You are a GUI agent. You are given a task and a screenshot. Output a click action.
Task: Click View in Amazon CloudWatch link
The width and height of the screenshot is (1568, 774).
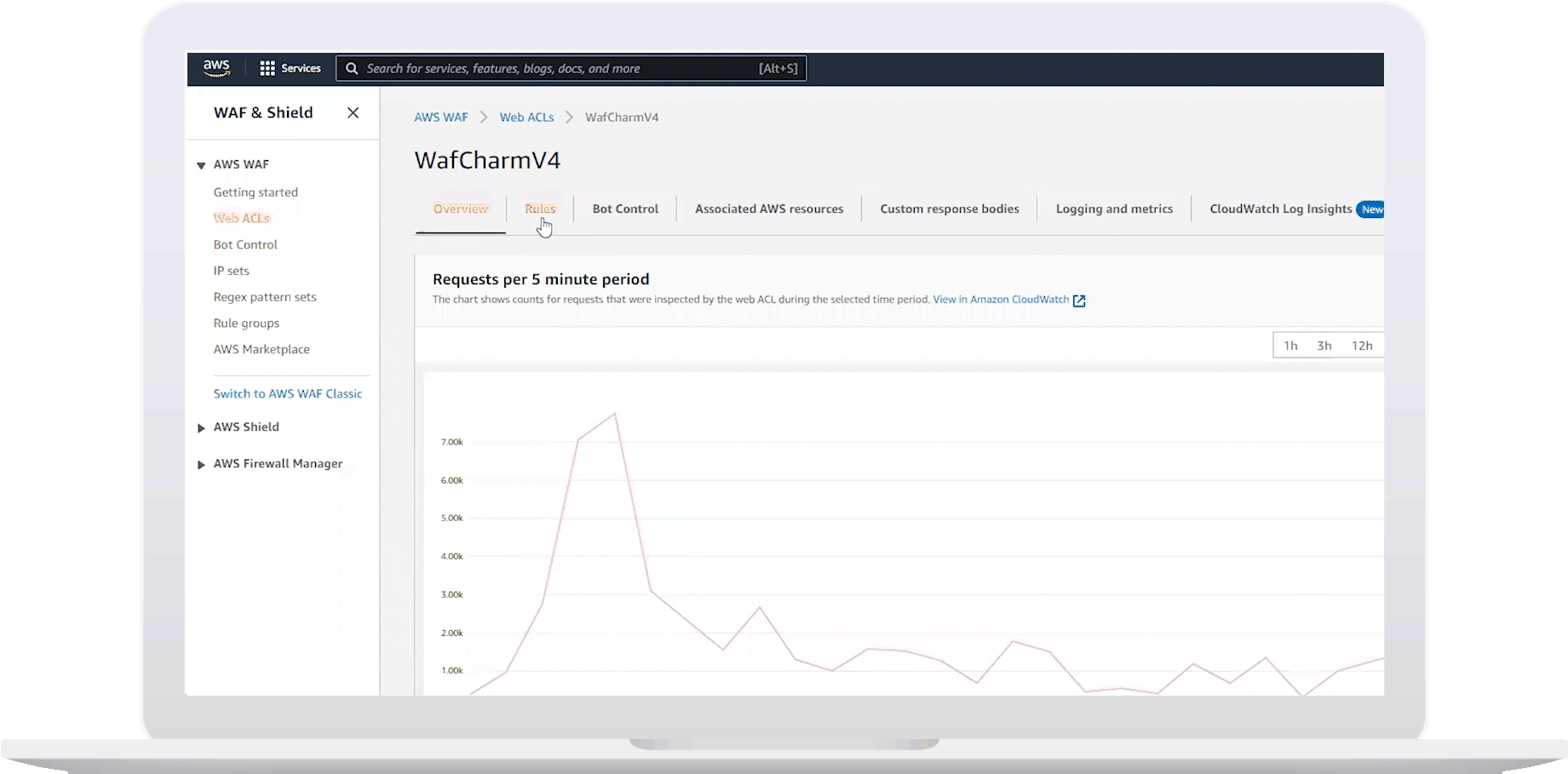click(x=1001, y=300)
